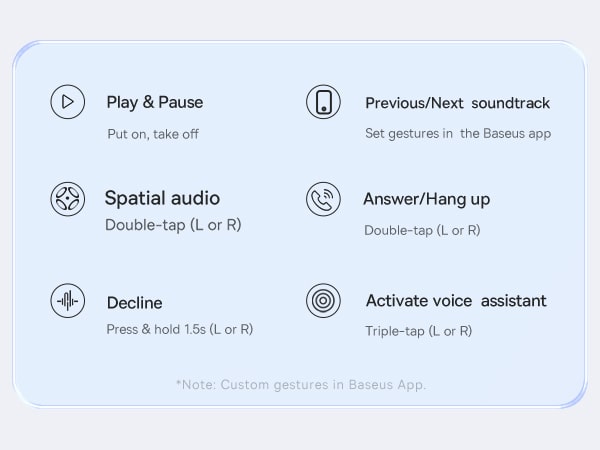Click Double-tap text under Spatial audio
Screen dimensions: 600x450
[x=173, y=226]
